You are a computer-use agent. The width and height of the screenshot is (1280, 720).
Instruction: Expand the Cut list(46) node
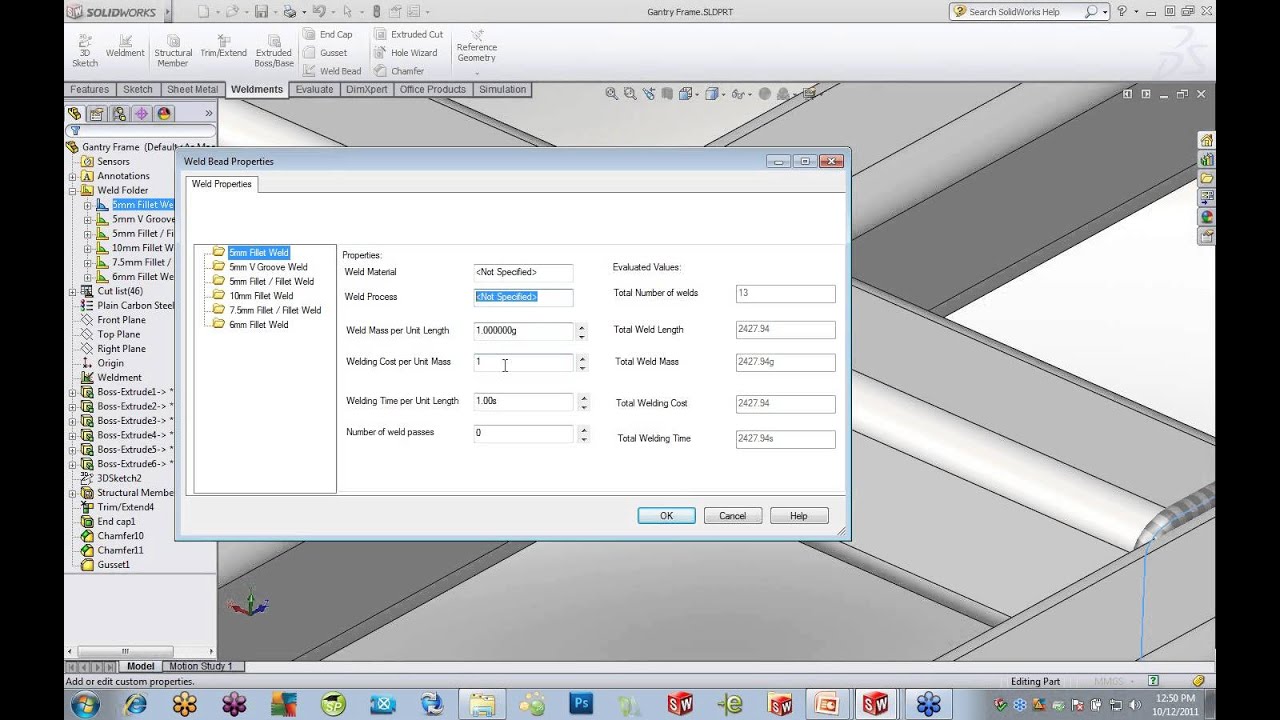[72, 291]
